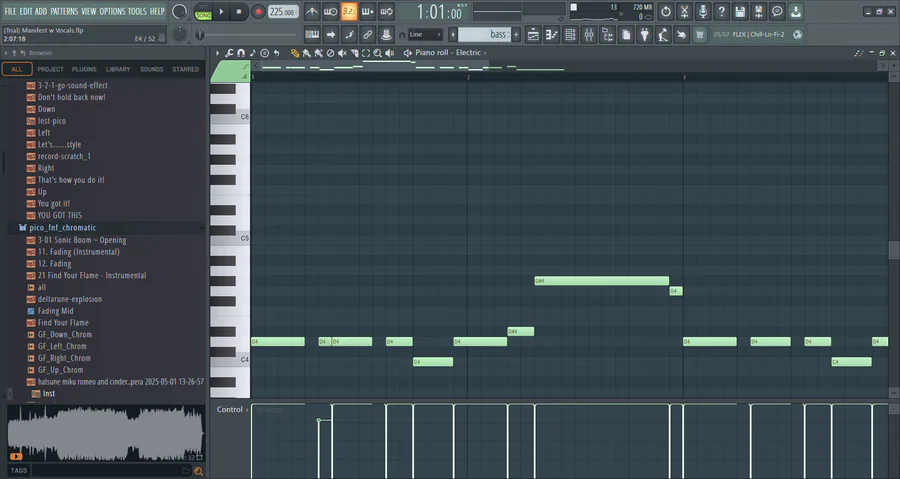Viewport: 900px width, 479px height.
Task: Open the Playlist window icon
Action: pyautogui.click(x=533, y=35)
